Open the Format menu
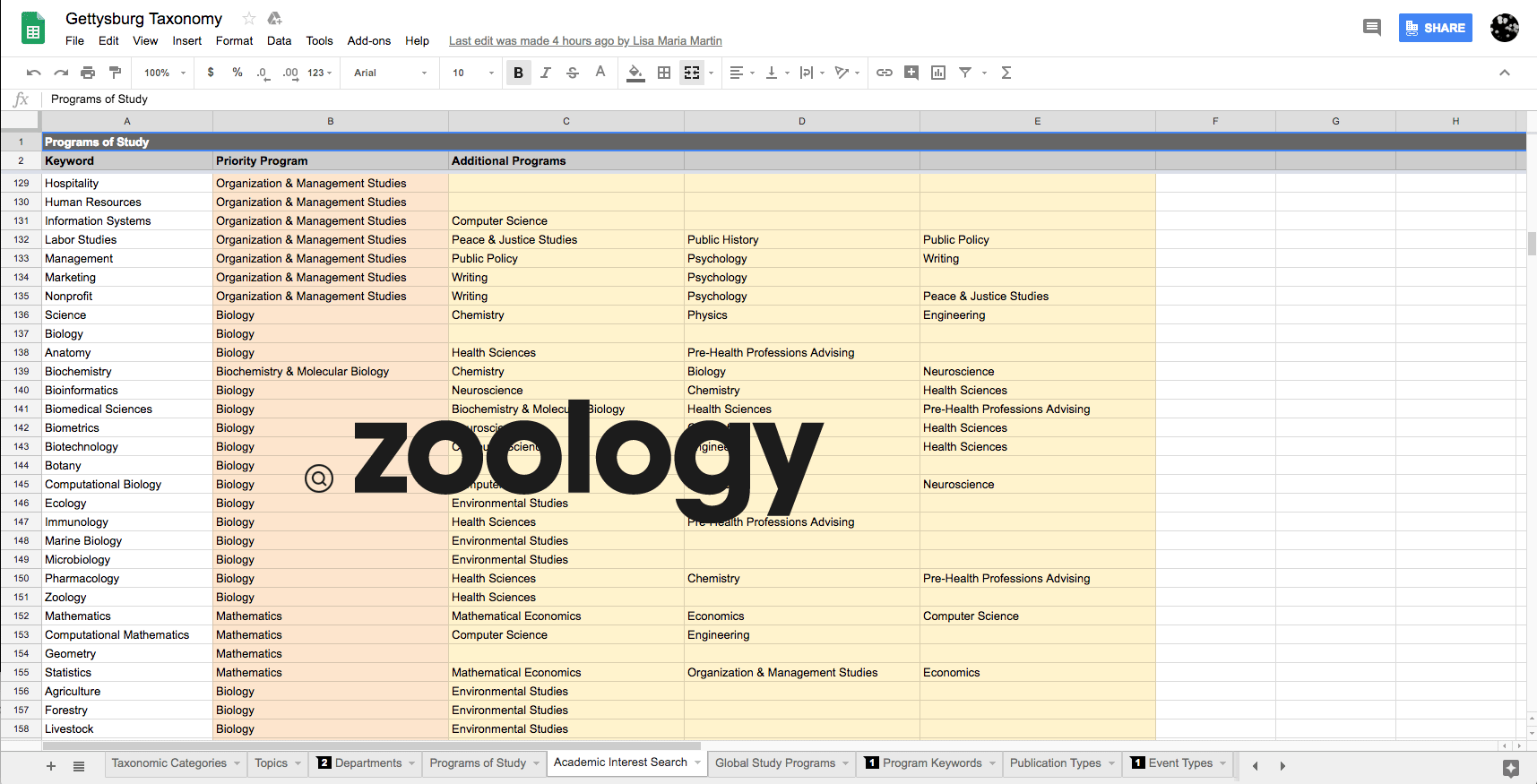Viewport: 1537px width, 784px height. click(x=234, y=40)
